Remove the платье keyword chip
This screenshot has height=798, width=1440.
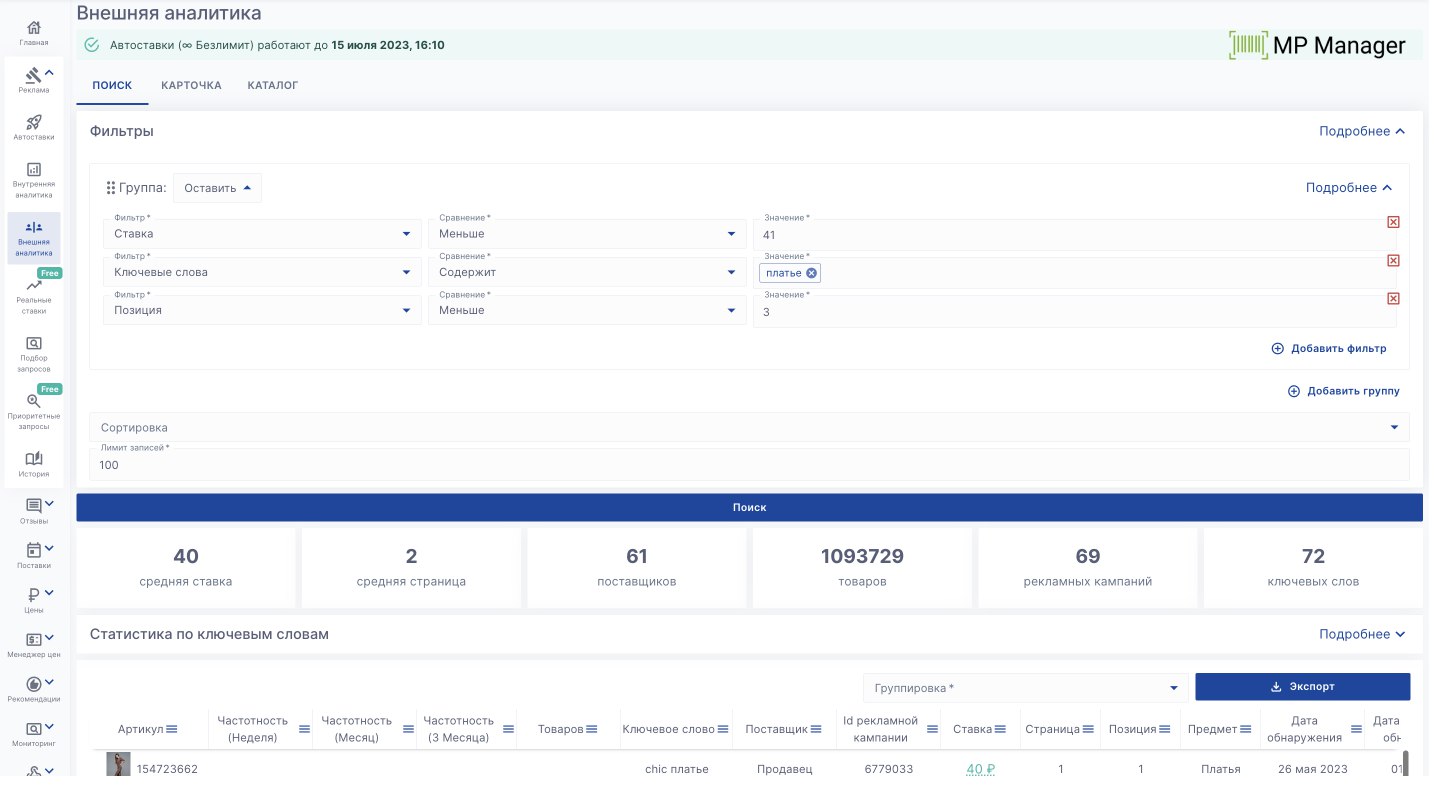(812, 273)
